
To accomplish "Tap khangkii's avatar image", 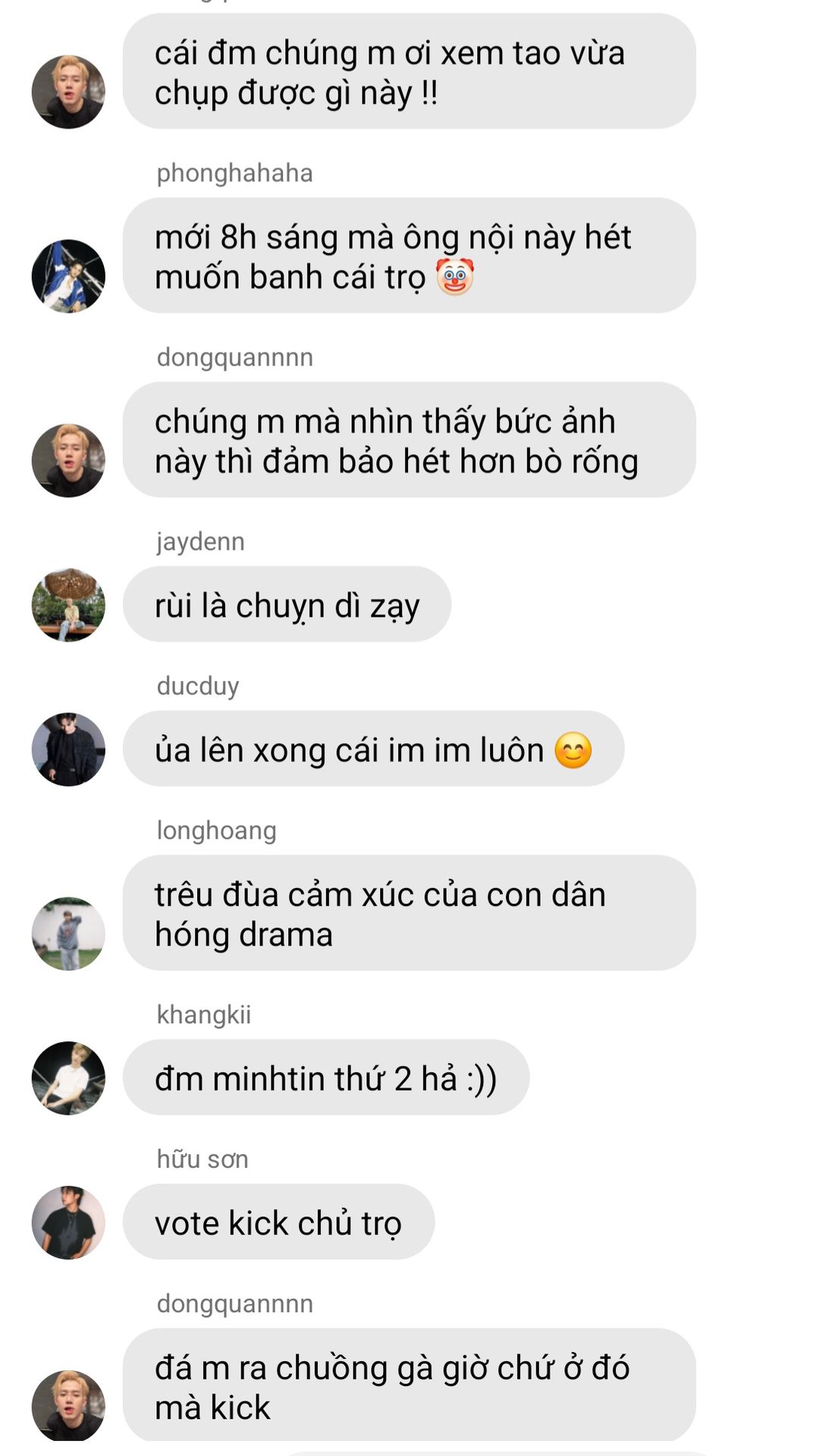I will (68, 1078).
